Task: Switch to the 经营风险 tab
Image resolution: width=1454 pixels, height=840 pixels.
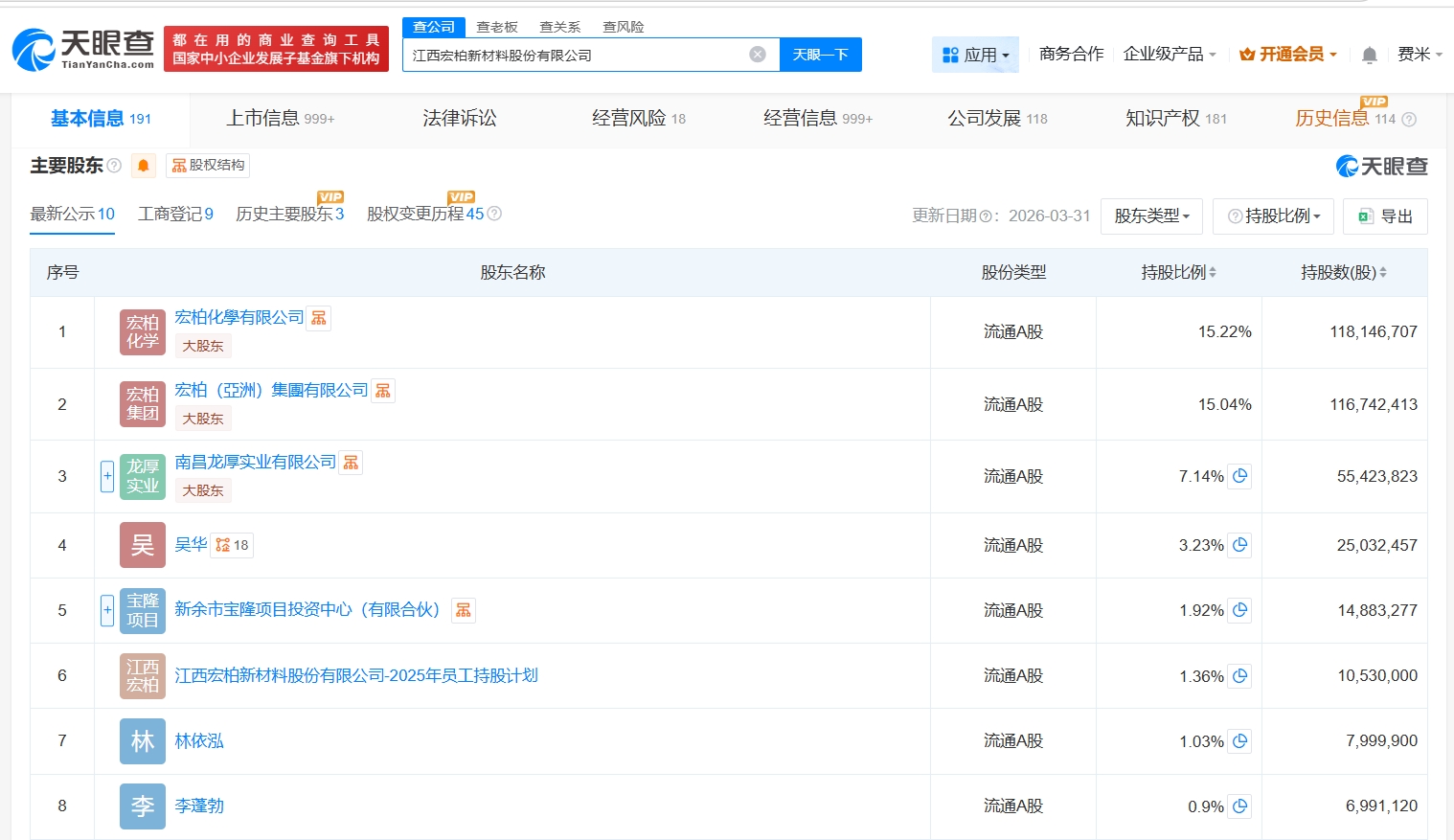Action: (x=639, y=119)
